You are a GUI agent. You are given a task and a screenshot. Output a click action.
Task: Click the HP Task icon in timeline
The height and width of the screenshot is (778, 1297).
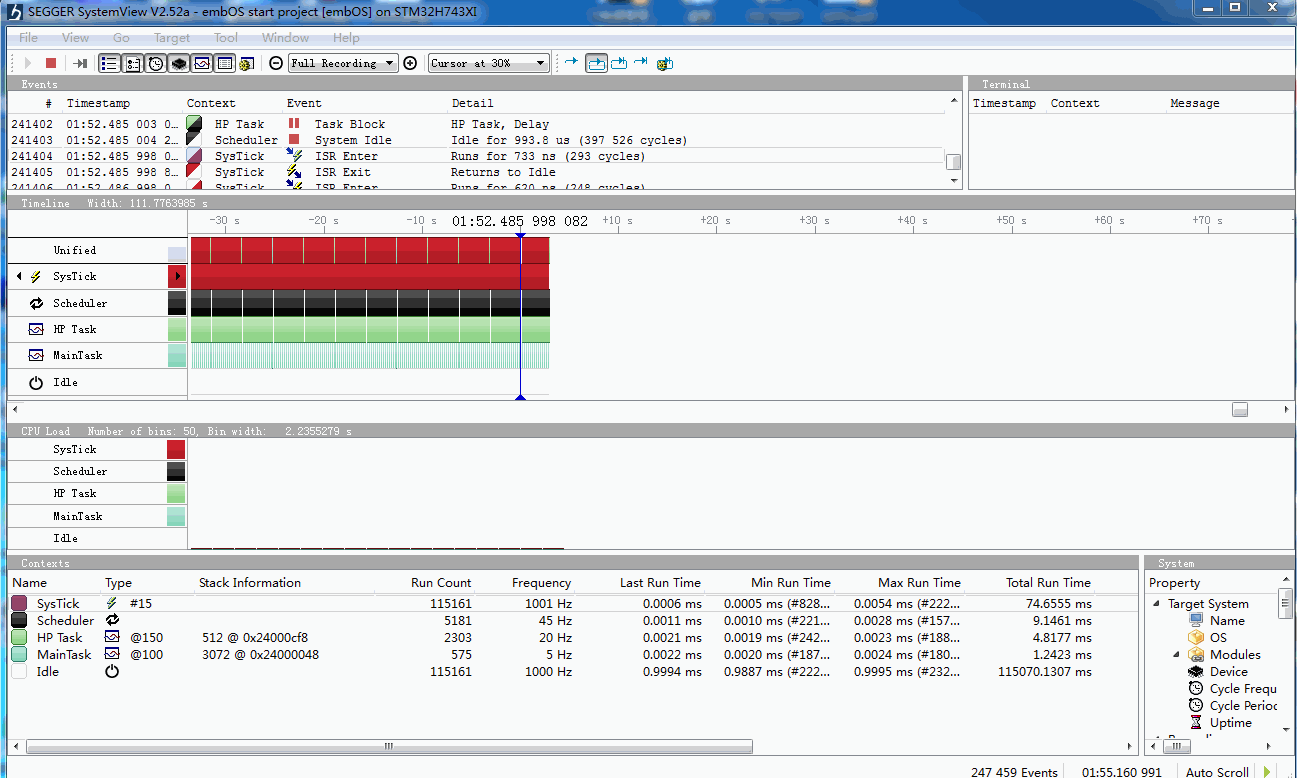tap(36, 329)
